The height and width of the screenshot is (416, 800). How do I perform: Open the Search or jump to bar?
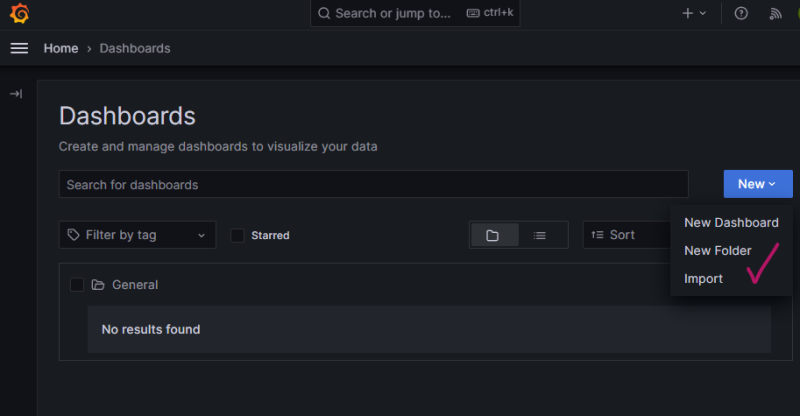[x=414, y=14]
